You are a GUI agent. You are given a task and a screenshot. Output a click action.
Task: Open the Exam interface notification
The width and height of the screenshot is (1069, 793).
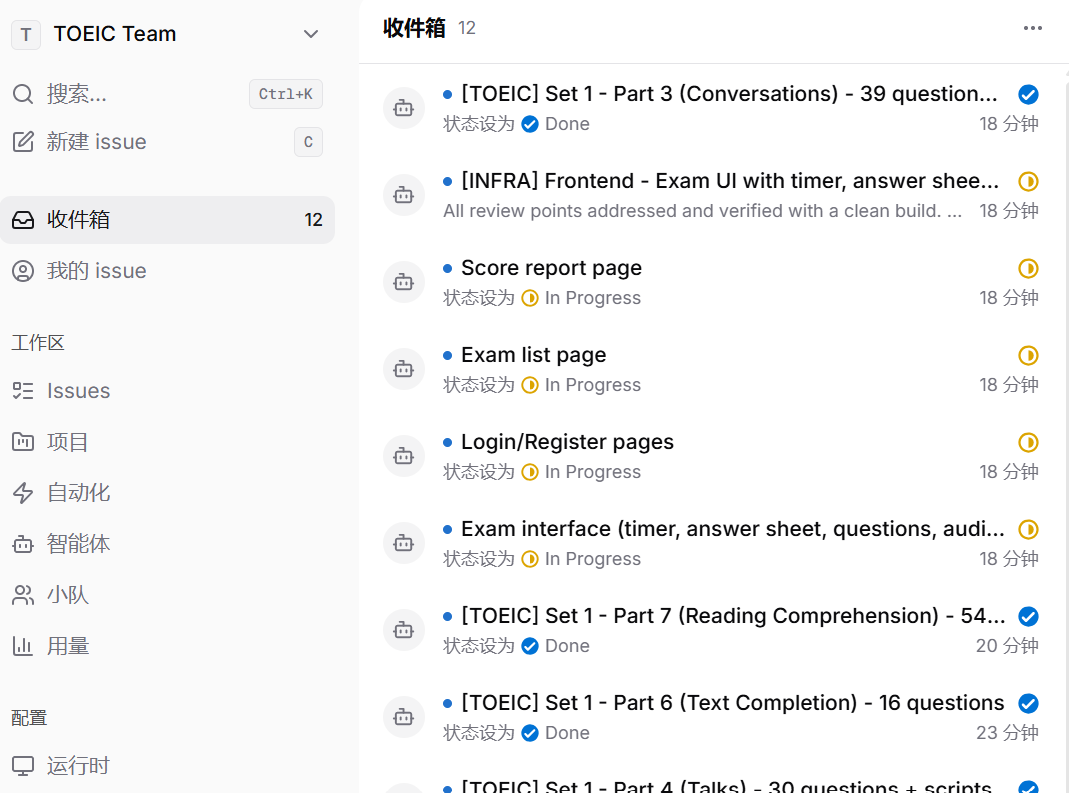712,543
